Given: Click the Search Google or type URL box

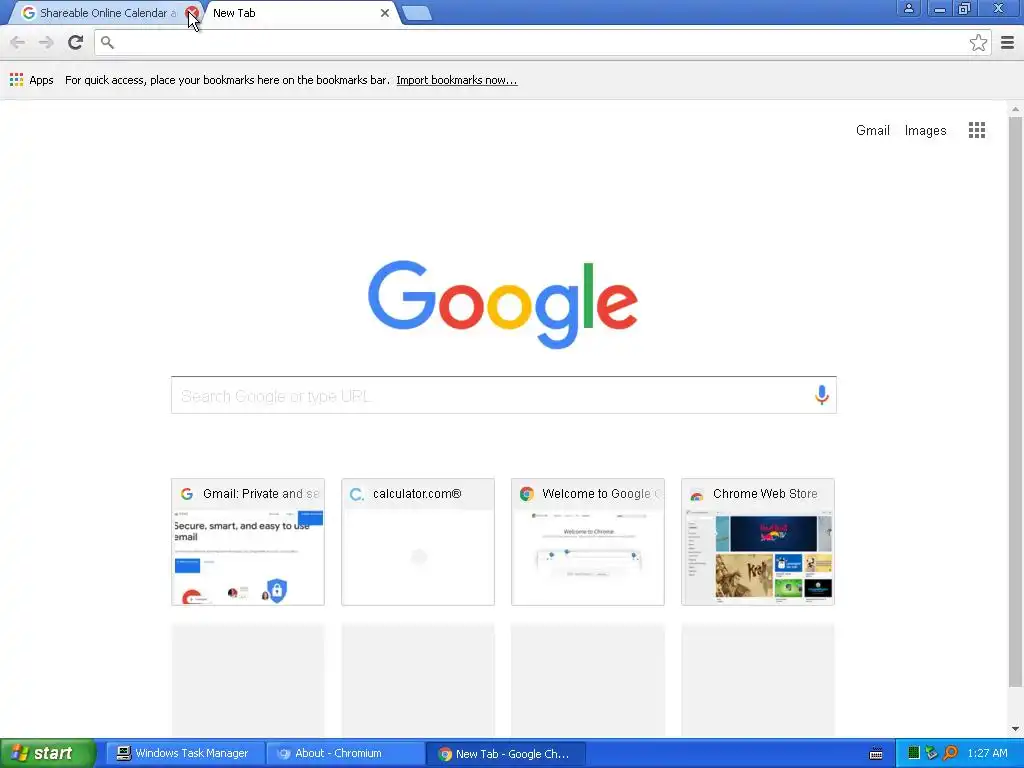Looking at the screenshot, I should 504,395.
